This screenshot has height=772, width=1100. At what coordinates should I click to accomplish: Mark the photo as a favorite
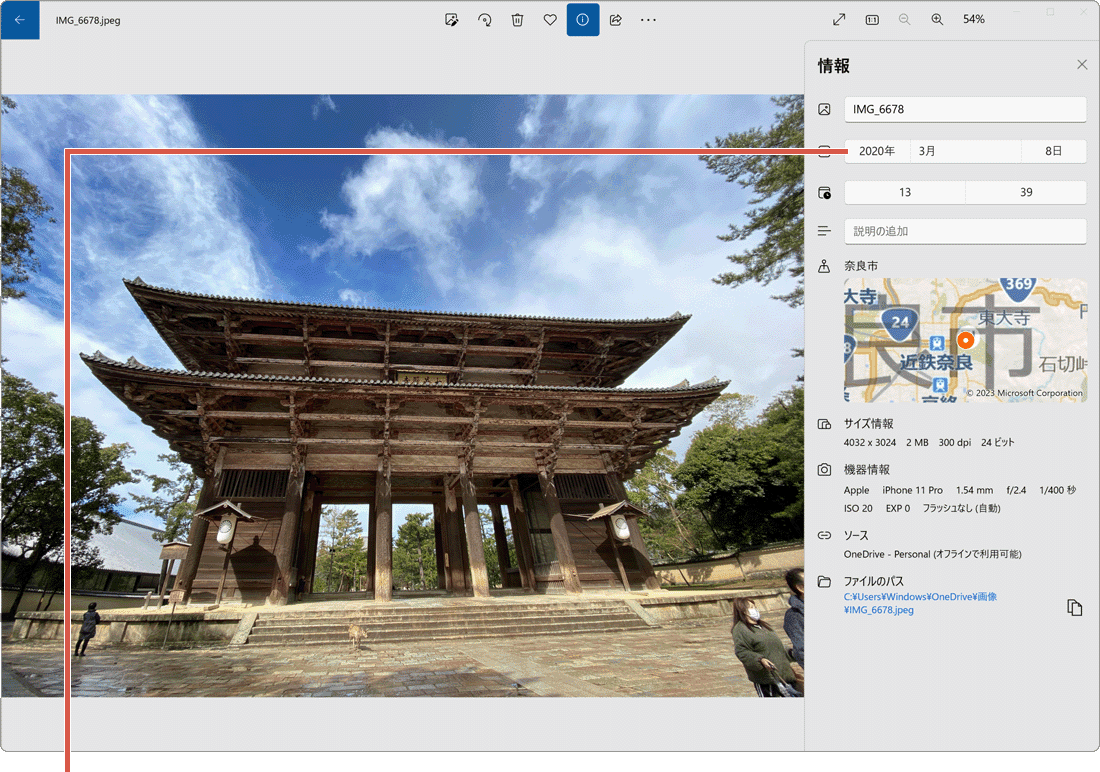pyautogui.click(x=550, y=19)
